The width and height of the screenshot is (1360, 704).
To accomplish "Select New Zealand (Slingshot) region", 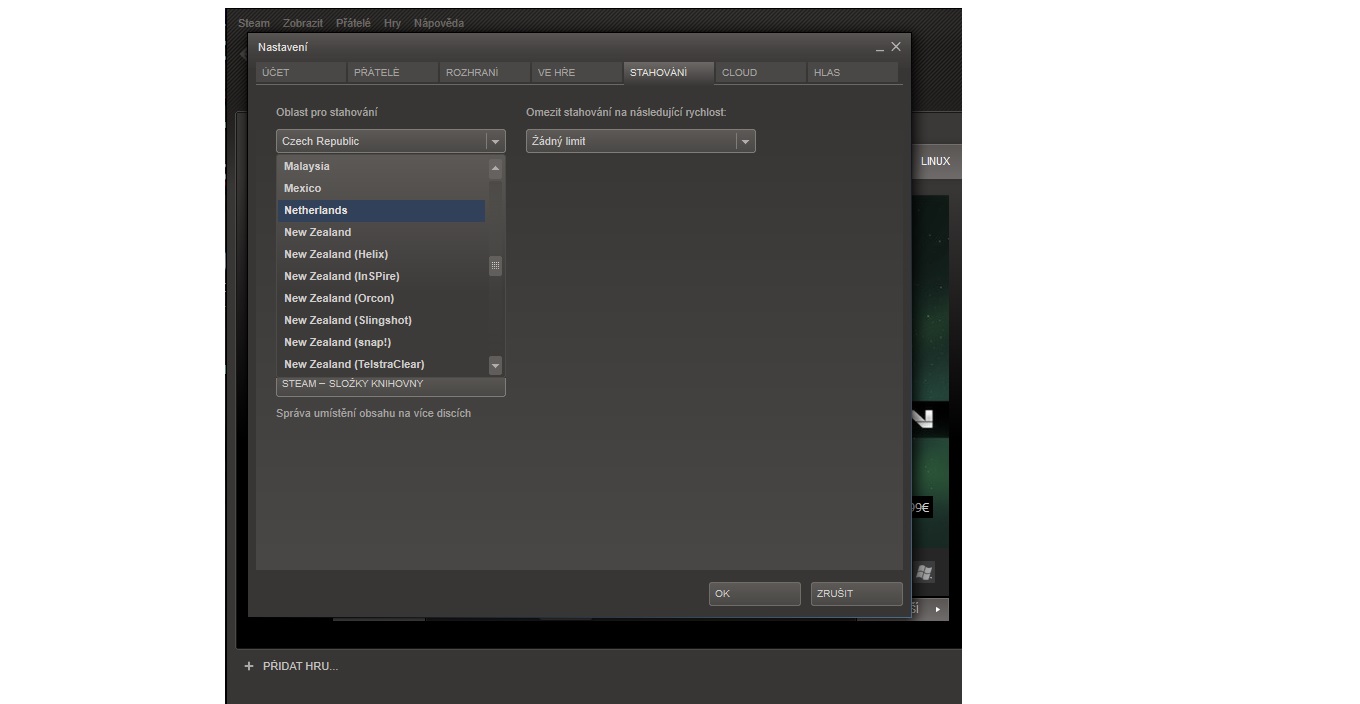I will click(x=381, y=320).
